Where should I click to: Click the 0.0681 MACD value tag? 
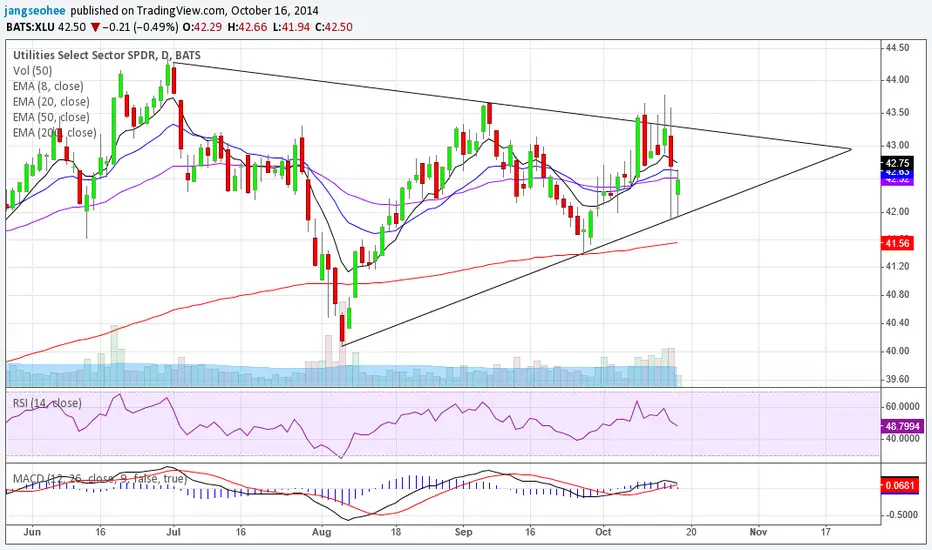[x=899, y=485]
